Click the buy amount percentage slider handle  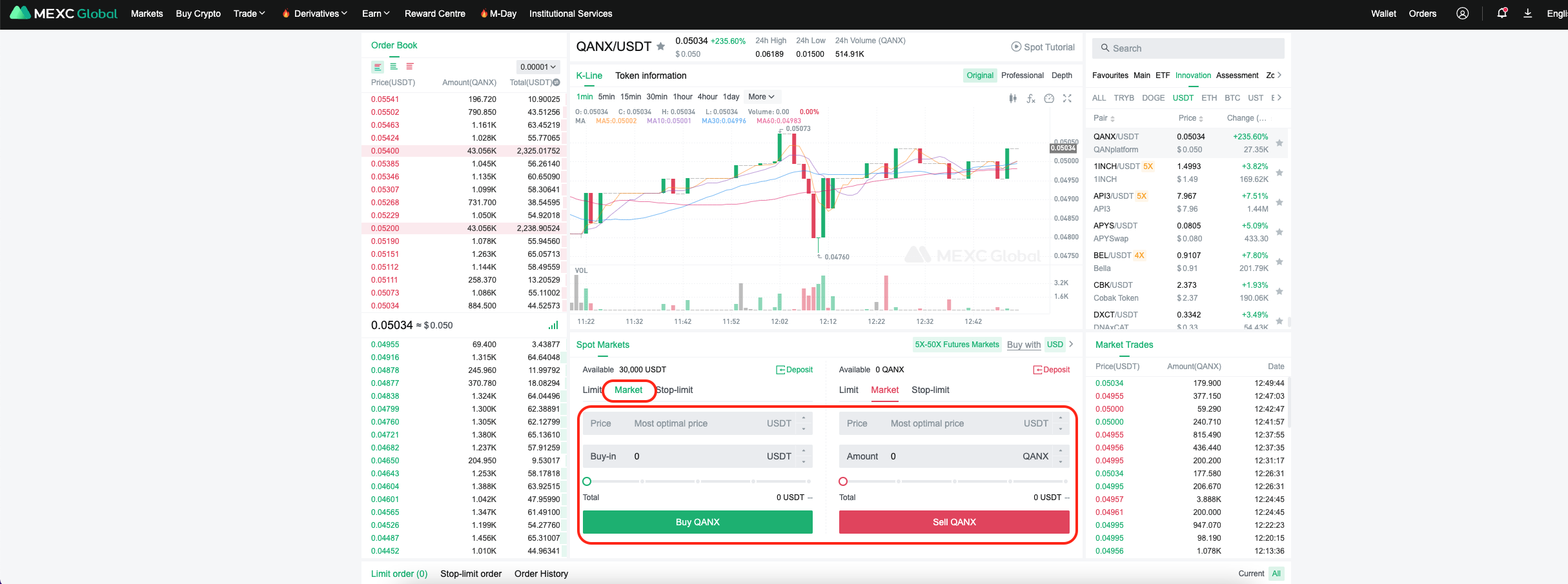[x=587, y=481]
